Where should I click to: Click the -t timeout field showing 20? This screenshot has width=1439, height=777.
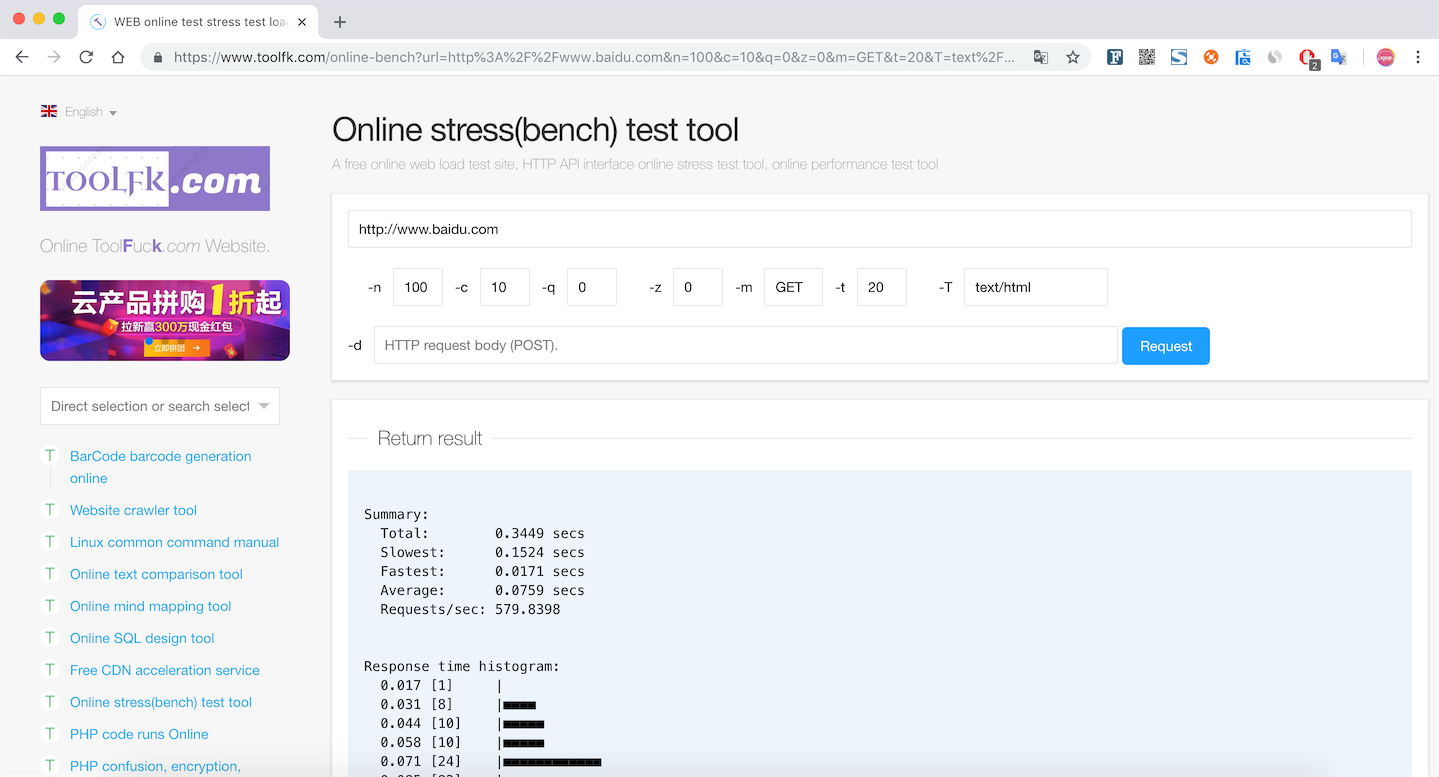tap(882, 287)
